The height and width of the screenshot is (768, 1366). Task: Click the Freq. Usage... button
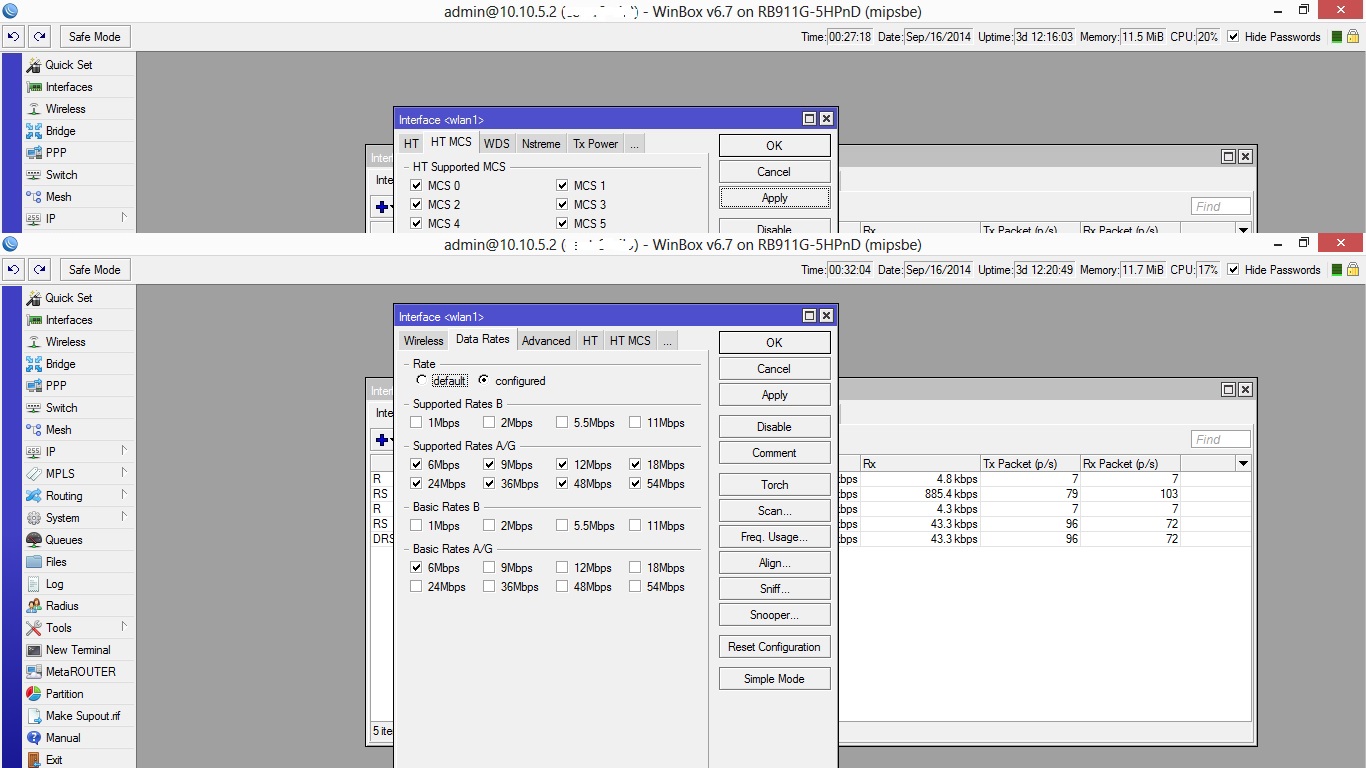coord(774,537)
